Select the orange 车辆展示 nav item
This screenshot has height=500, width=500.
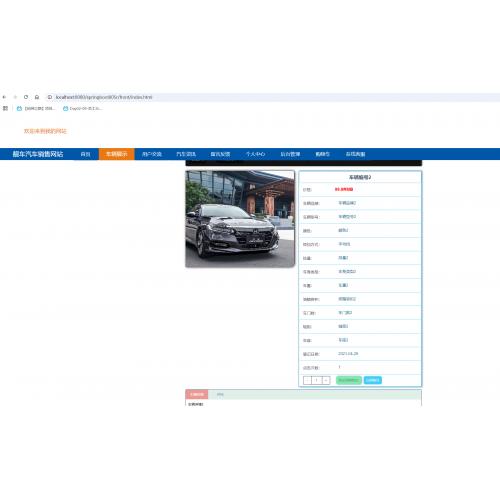point(117,154)
